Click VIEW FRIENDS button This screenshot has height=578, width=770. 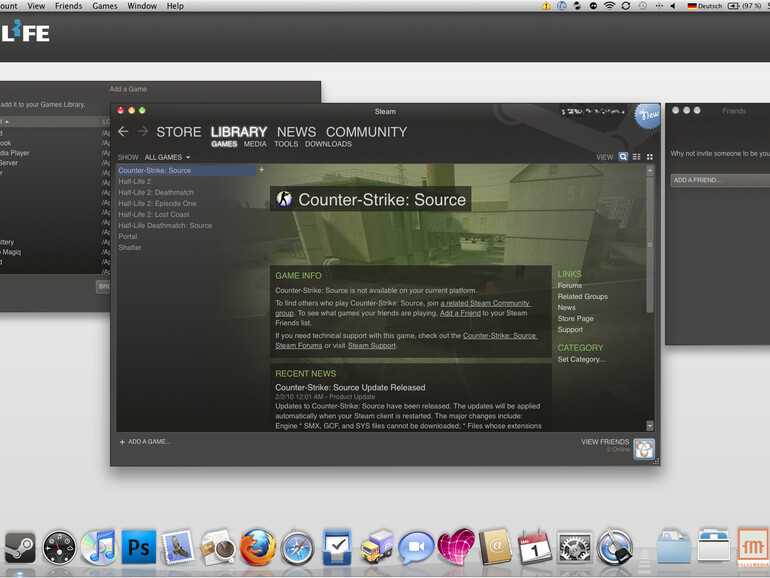coord(605,441)
